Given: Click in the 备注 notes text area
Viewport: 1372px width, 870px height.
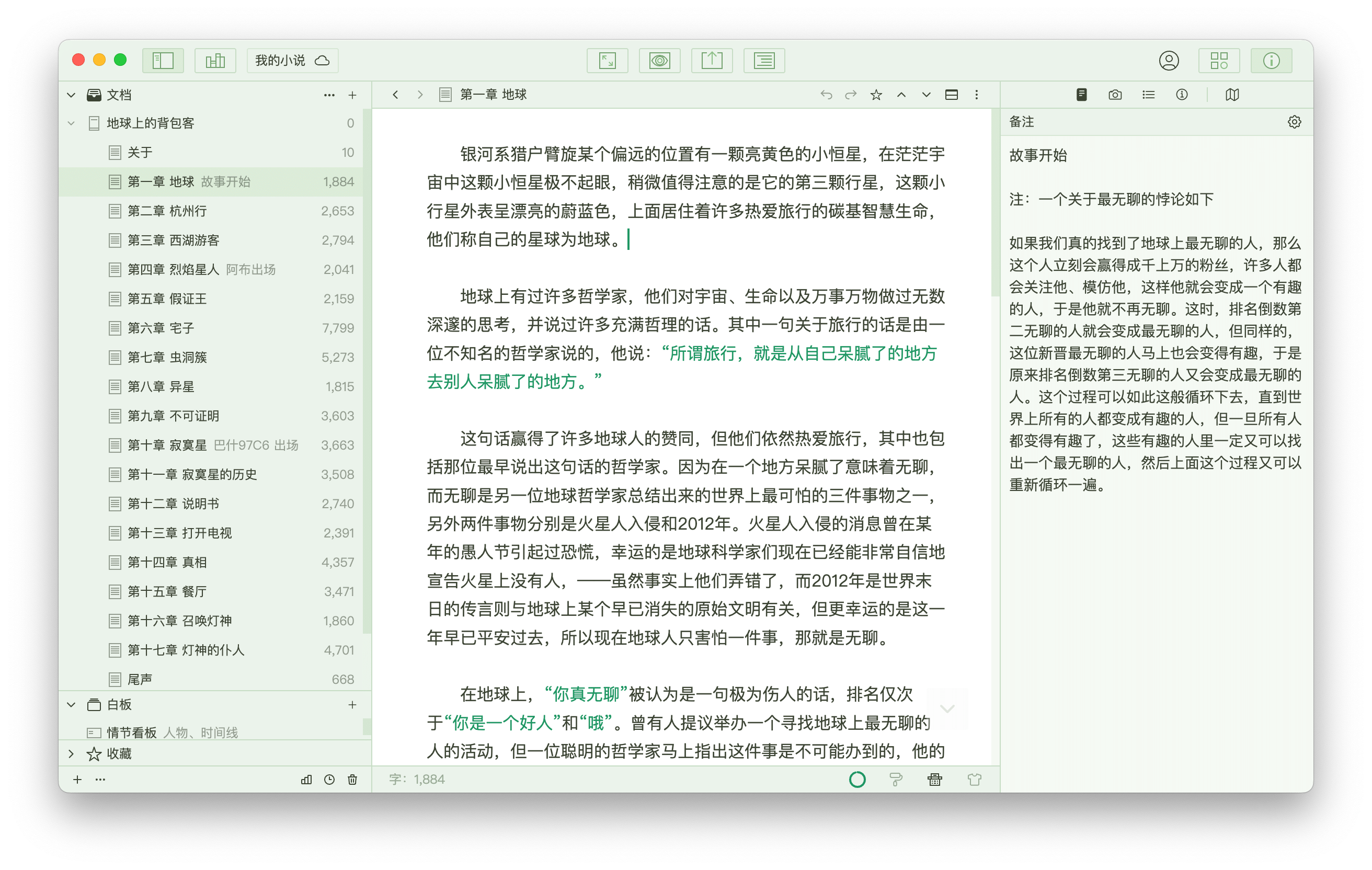Looking at the screenshot, I should click(x=1156, y=450).
